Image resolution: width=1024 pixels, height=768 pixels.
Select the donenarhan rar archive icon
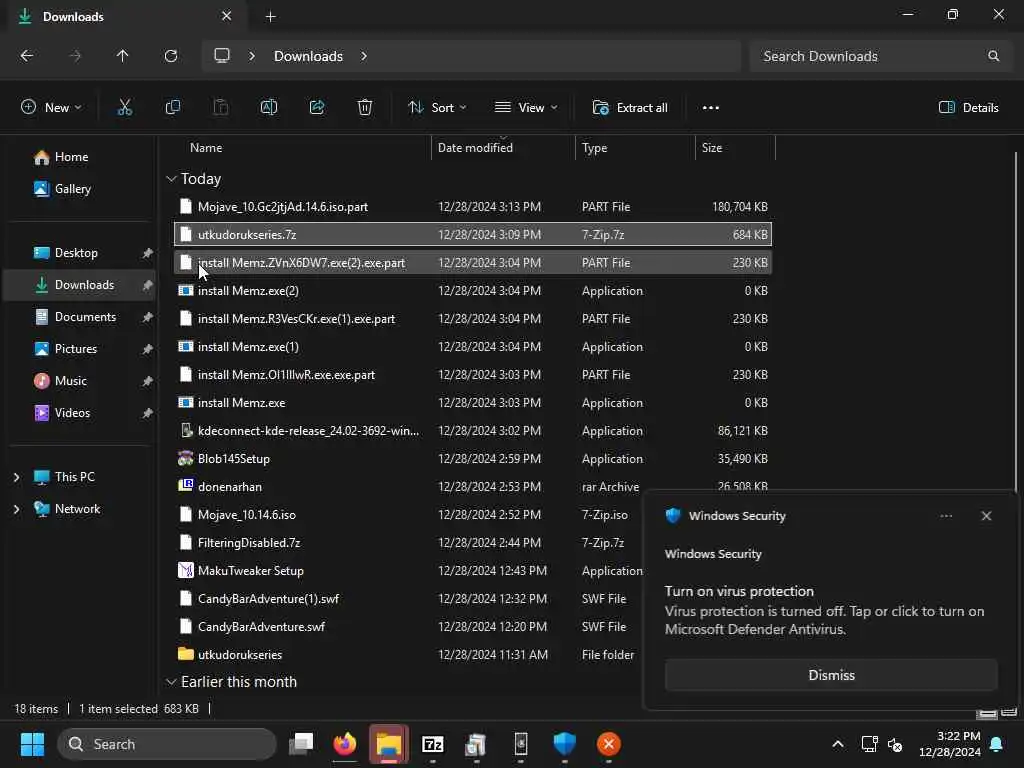click(x=185, y=487)
